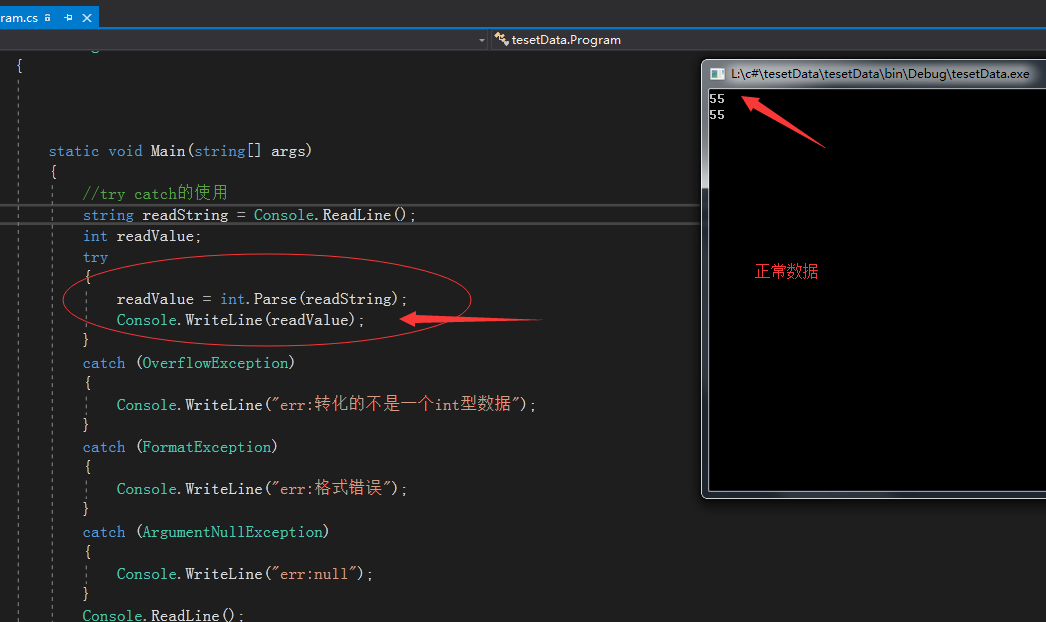Click the console window's application icon
The image size is (1046, 622).
point(717,74)
